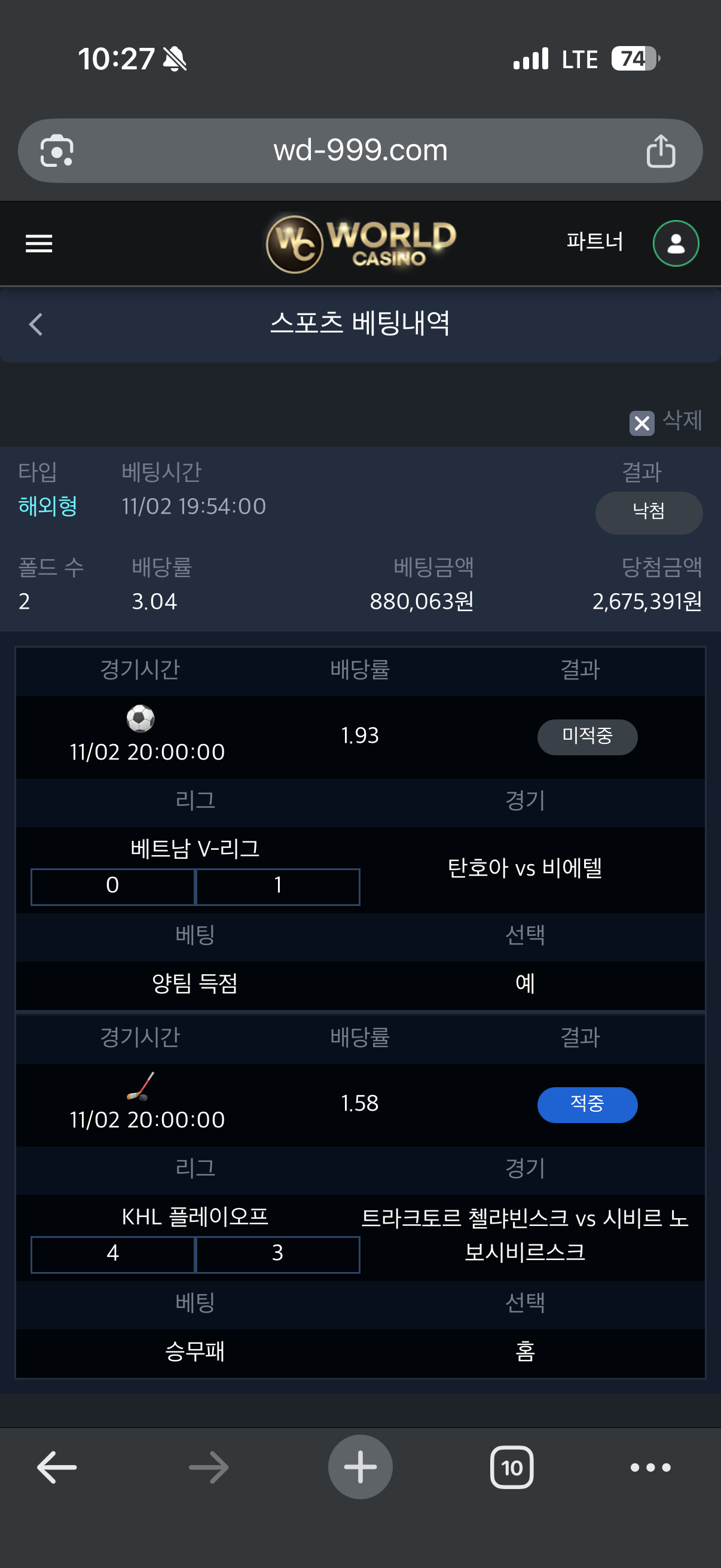The width and height of the screenshot is (721, 1568).
Task: Tap the browser back arrow
Action: pos(57,1467)
